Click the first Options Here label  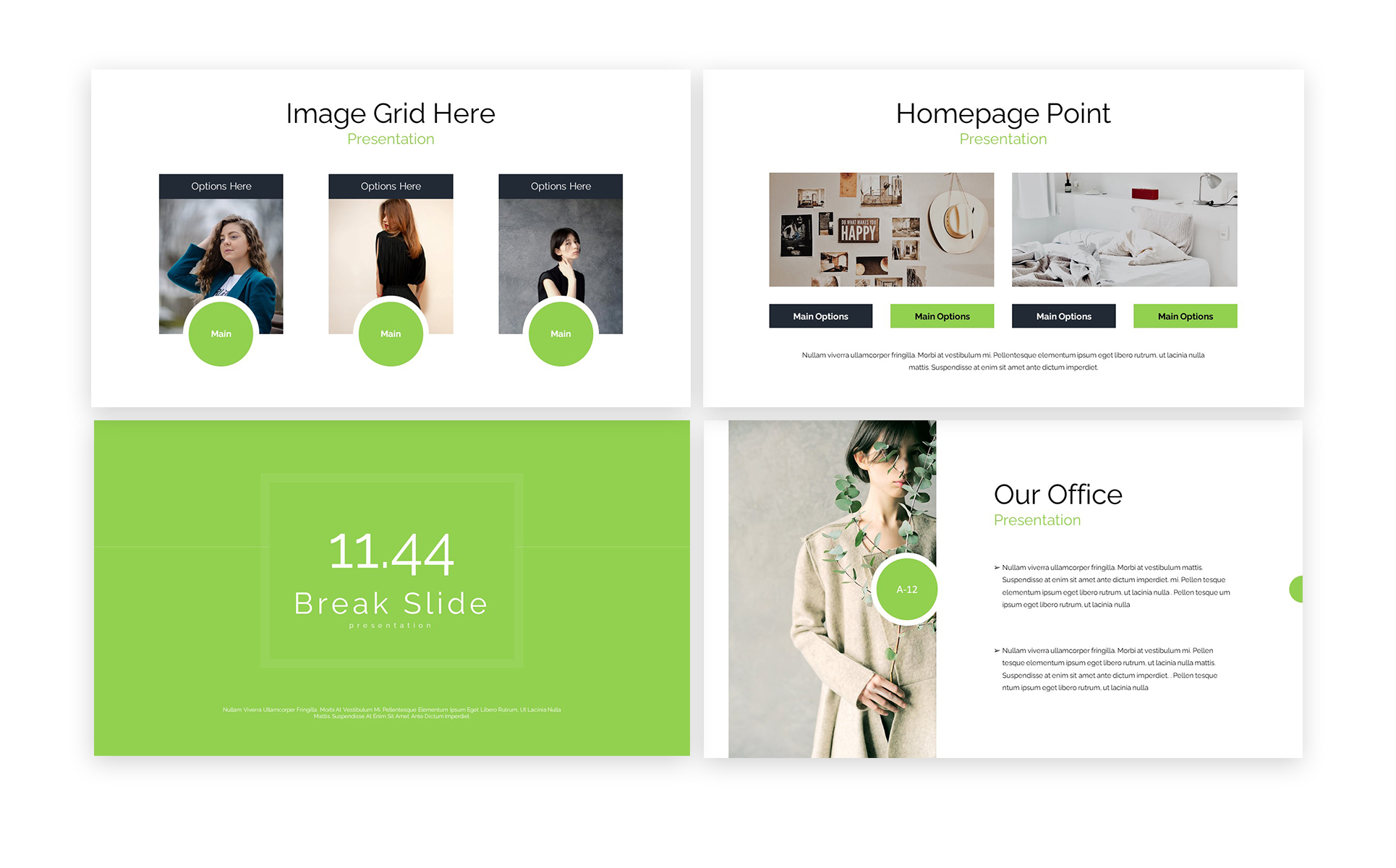[221, 187]
